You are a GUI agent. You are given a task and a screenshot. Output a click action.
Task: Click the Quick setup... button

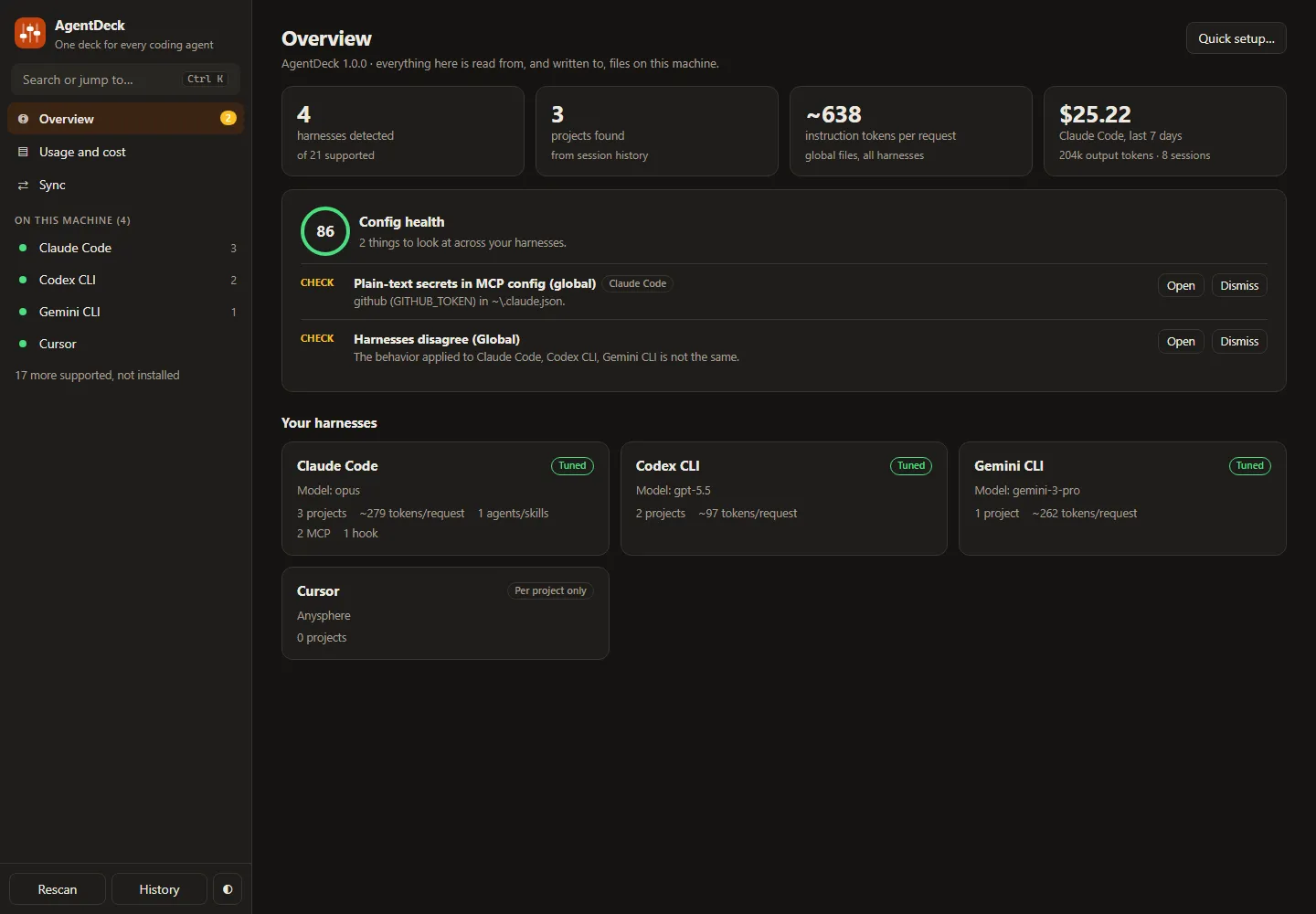tap(1236, 38)
